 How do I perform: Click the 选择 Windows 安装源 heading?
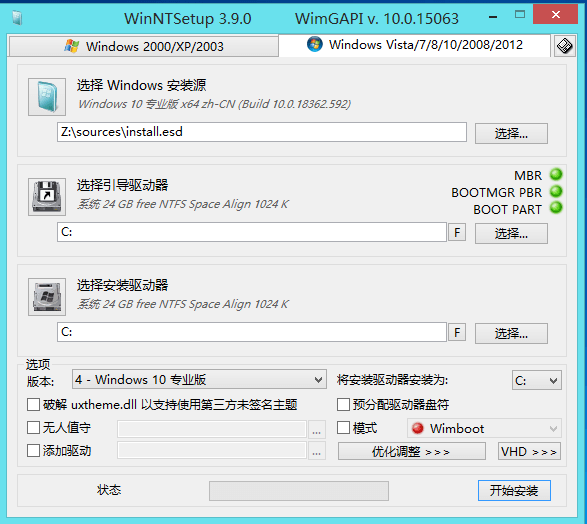[142, 85]
